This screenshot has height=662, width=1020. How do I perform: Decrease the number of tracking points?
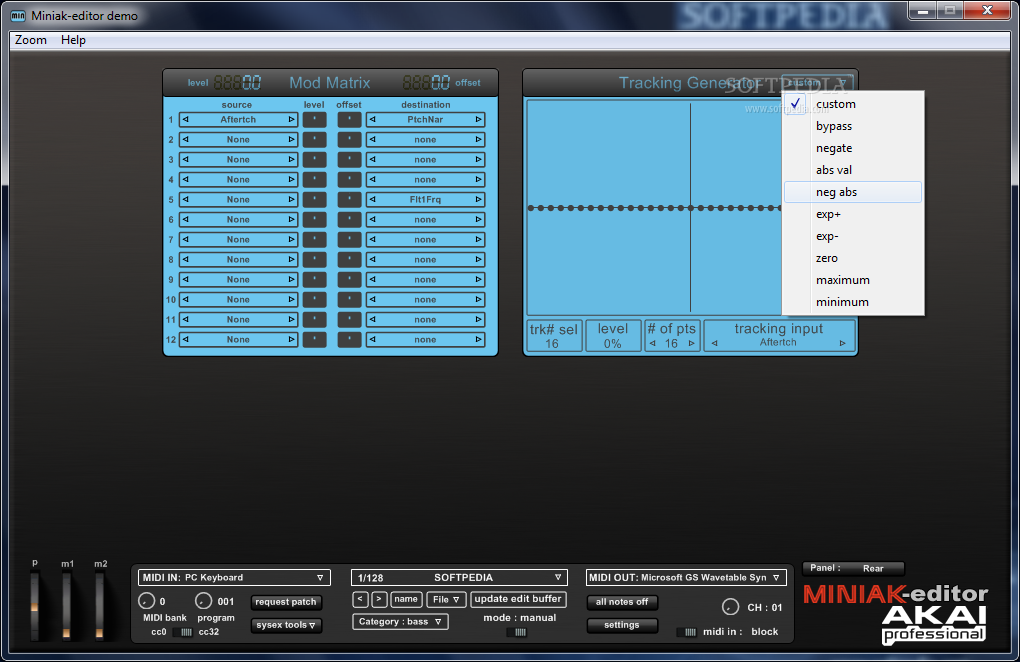point(652,343)
